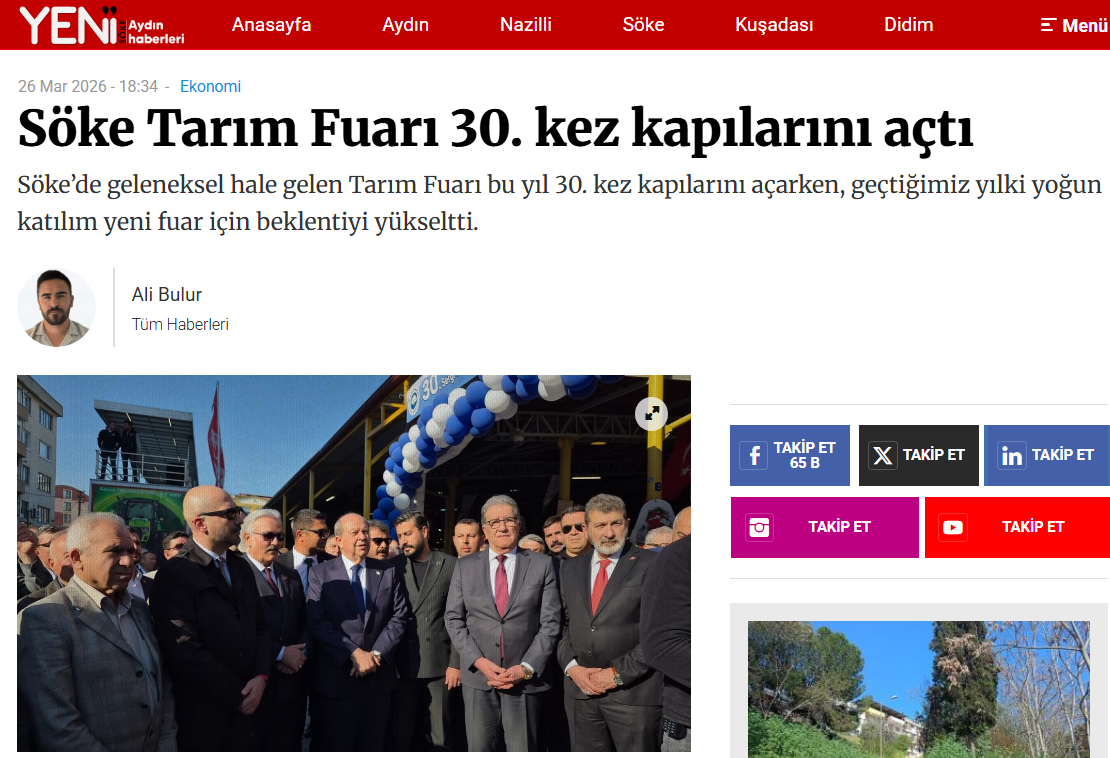This screenshot has width=1110, height=758.
Task: Open author Ali Bulur's profile link
Action: 166,294
